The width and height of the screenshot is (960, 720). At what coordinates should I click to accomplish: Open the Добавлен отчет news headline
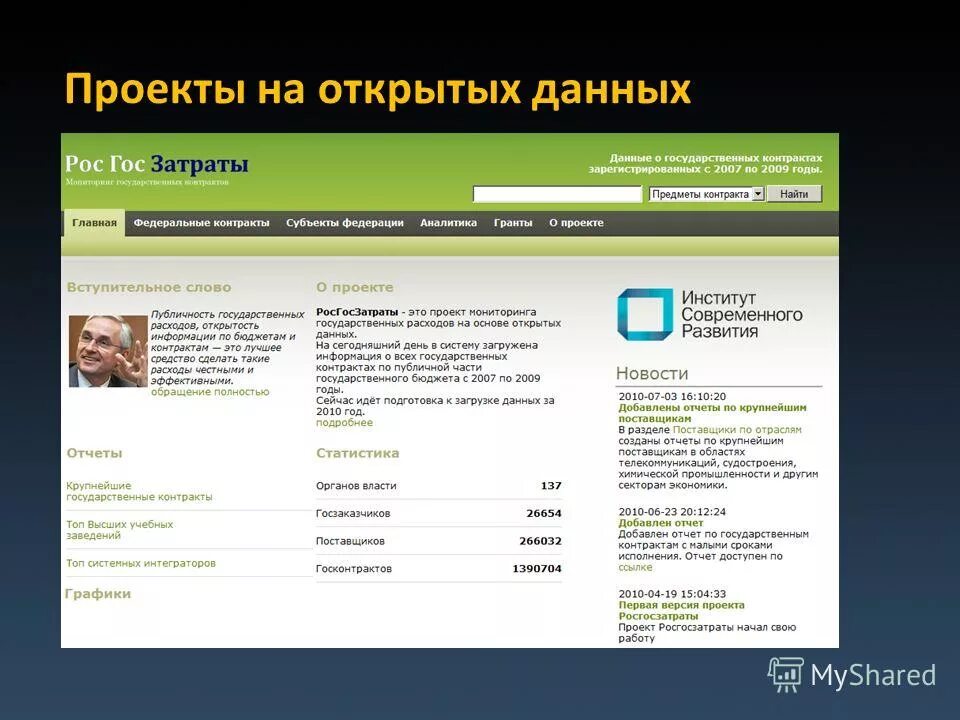coord(661,523)
